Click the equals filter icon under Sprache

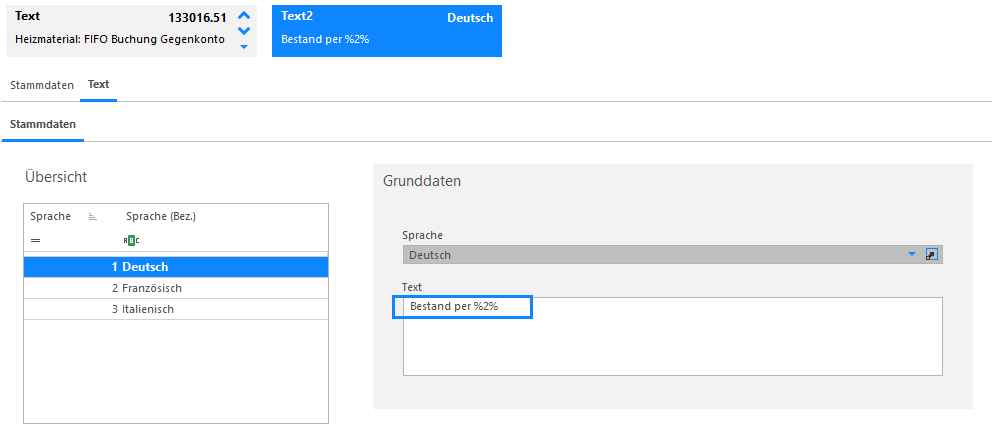point(35,240)
